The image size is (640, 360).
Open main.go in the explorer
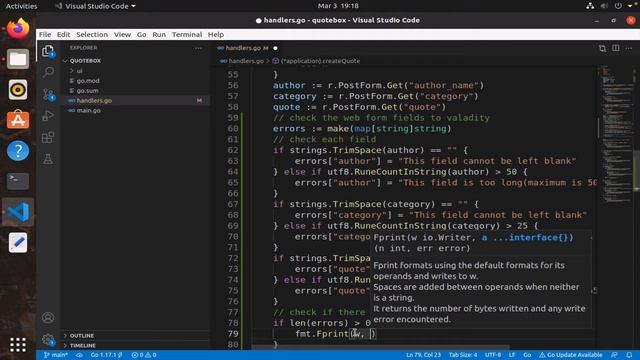[88, 111]
